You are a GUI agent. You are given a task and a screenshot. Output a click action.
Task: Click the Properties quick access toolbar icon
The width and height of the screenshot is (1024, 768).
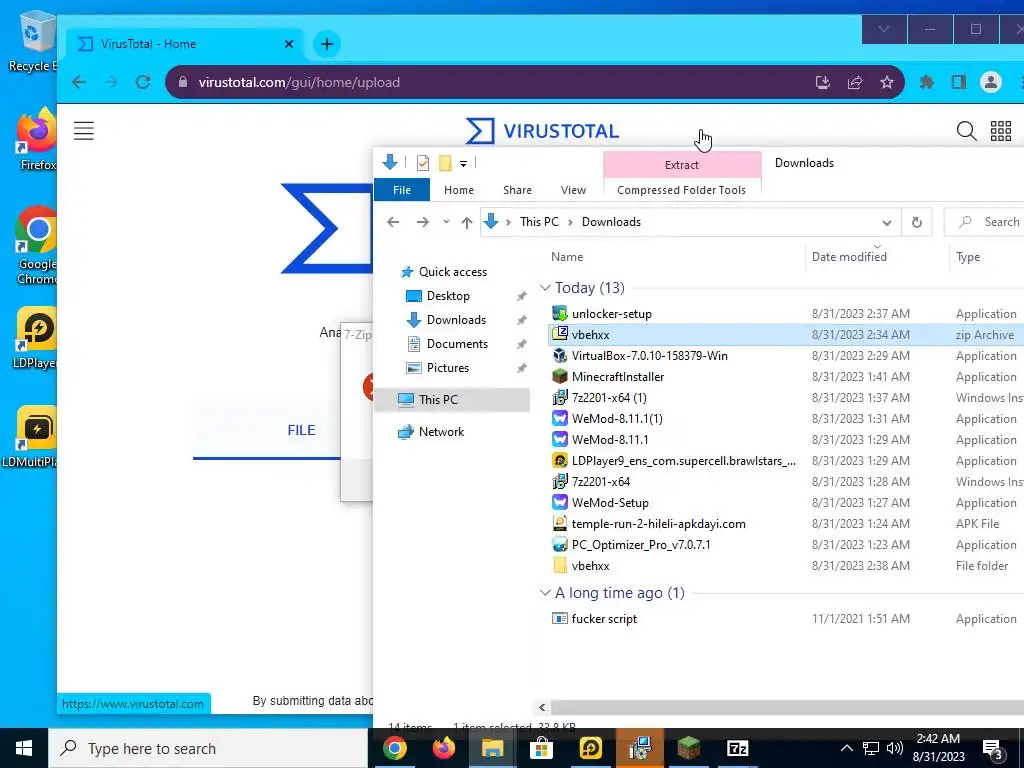coord(423,163)
